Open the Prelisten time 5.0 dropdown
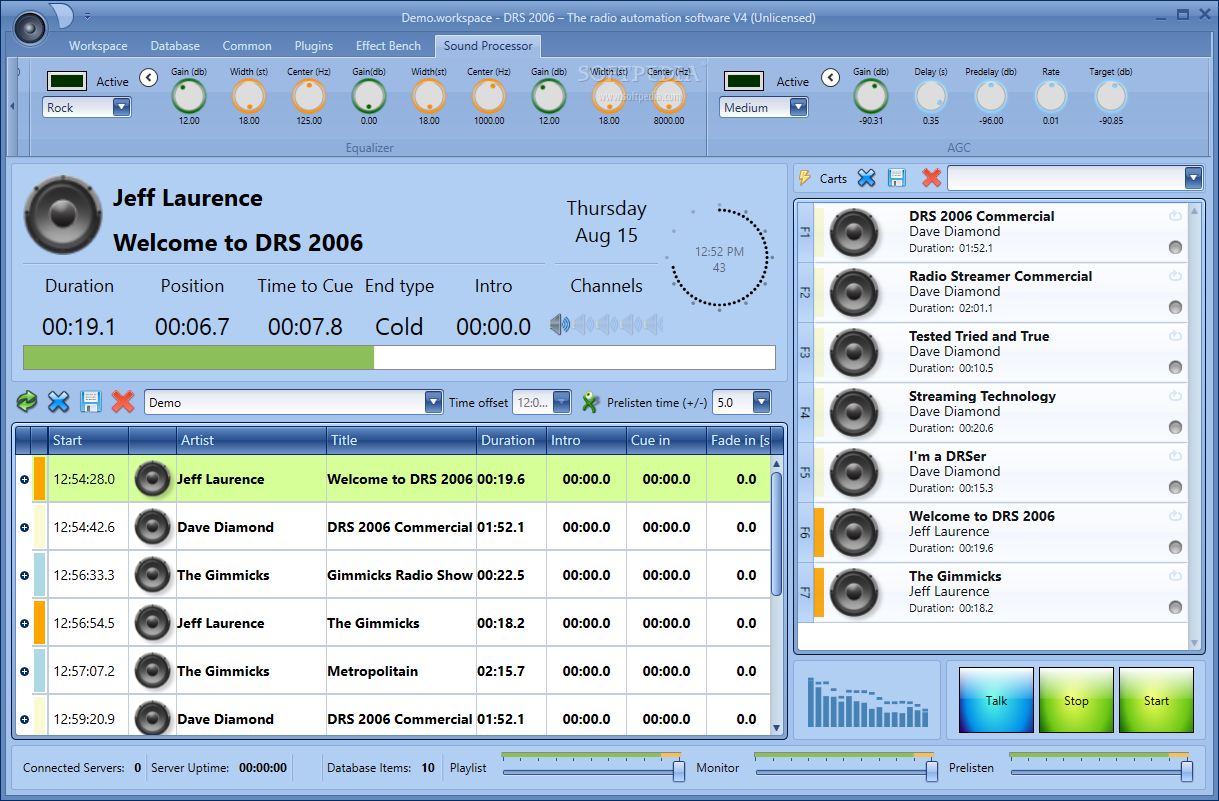This screenshot has width=1219, height=801. click(762, 402)
